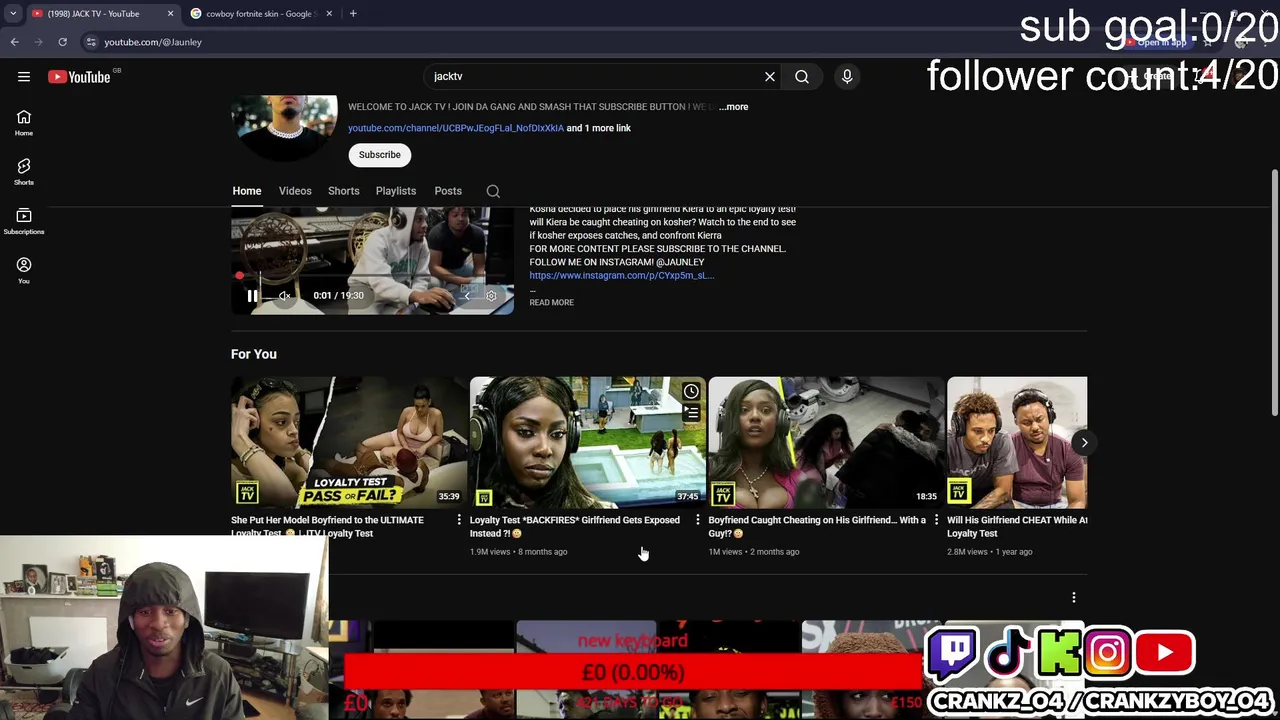Open a new browser tab
The image size is (1280, 720).
click(353, 14)
